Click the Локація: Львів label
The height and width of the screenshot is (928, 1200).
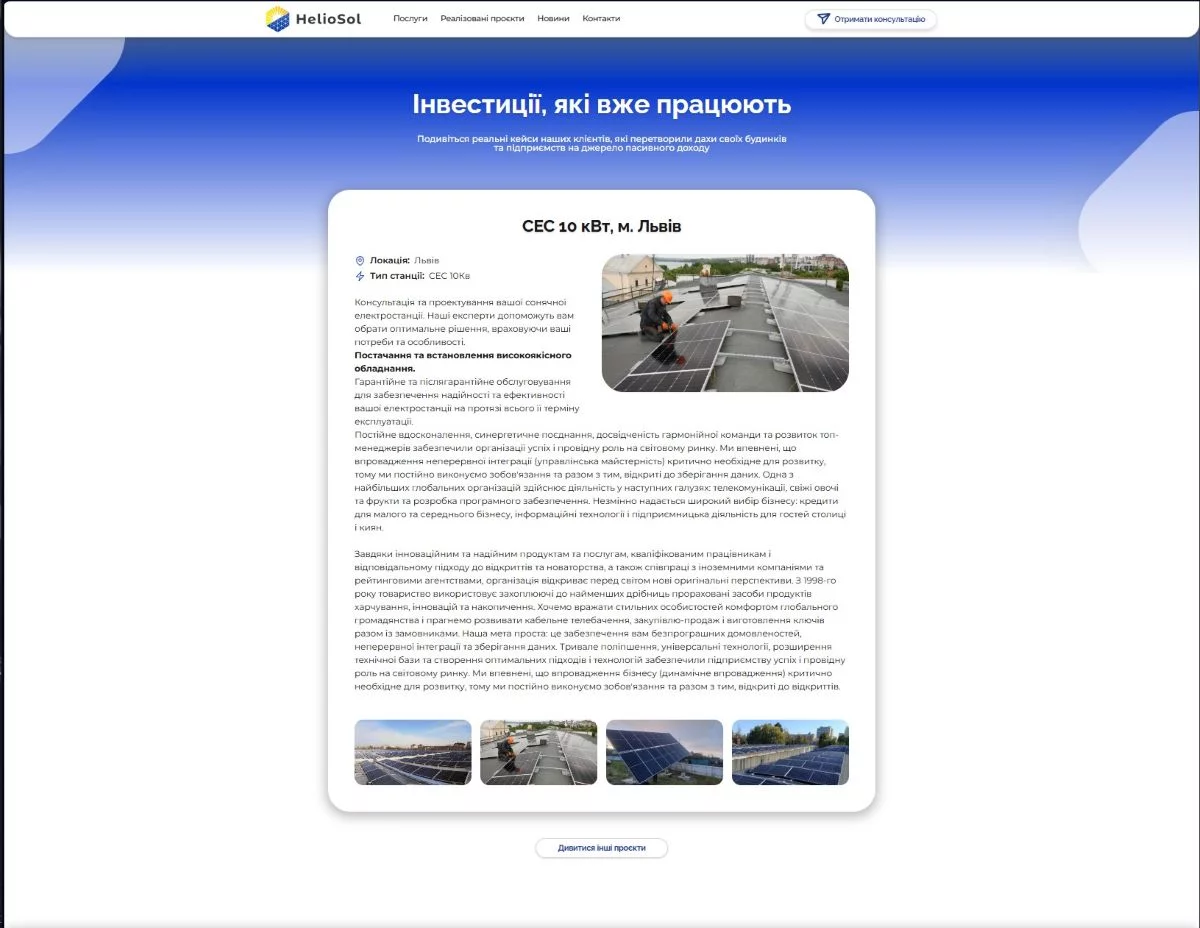[404, 260]
